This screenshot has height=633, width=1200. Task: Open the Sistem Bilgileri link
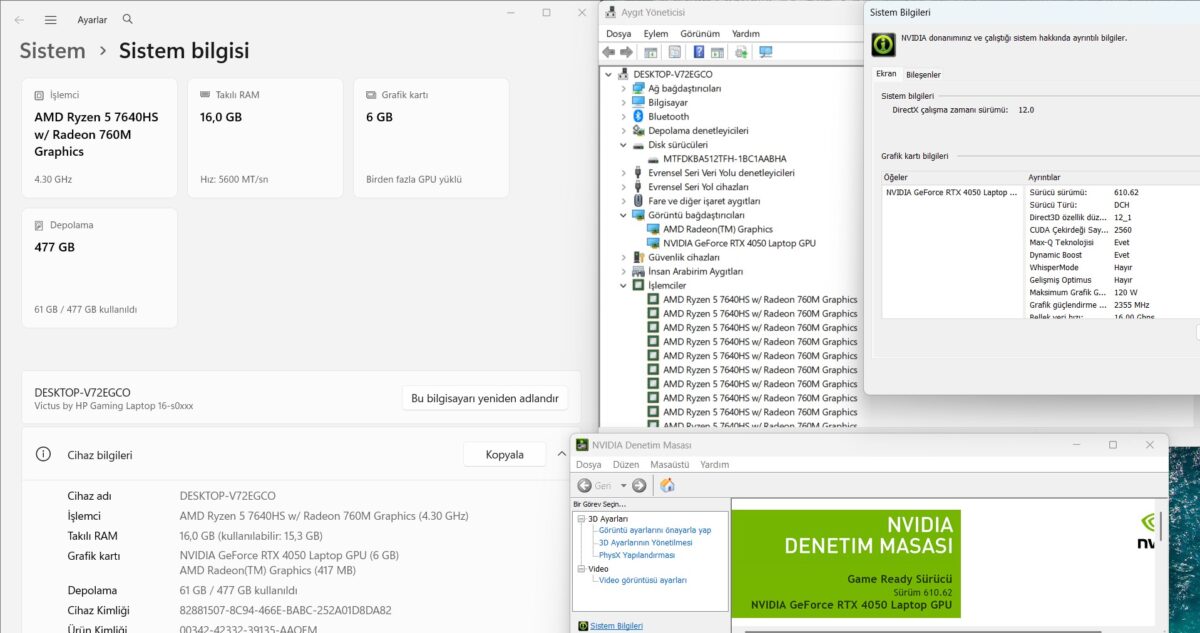pos(616,626)
